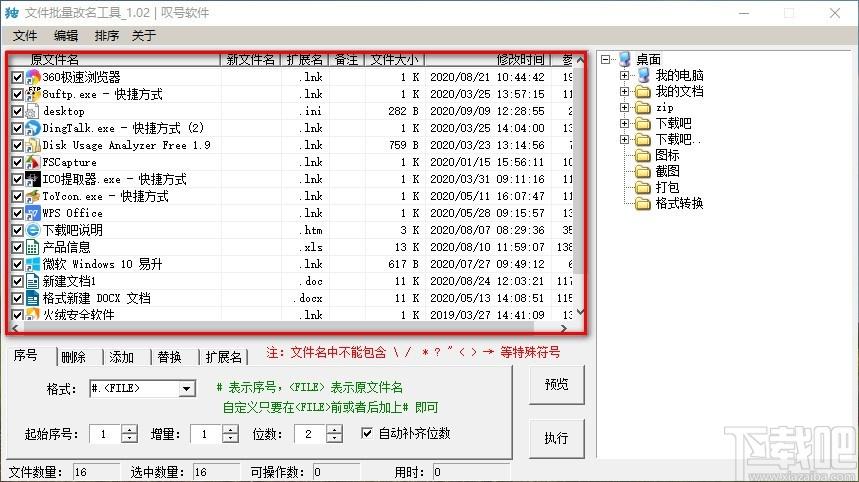Uncheck the desktop.ini row checkbox

coord(18,111)
